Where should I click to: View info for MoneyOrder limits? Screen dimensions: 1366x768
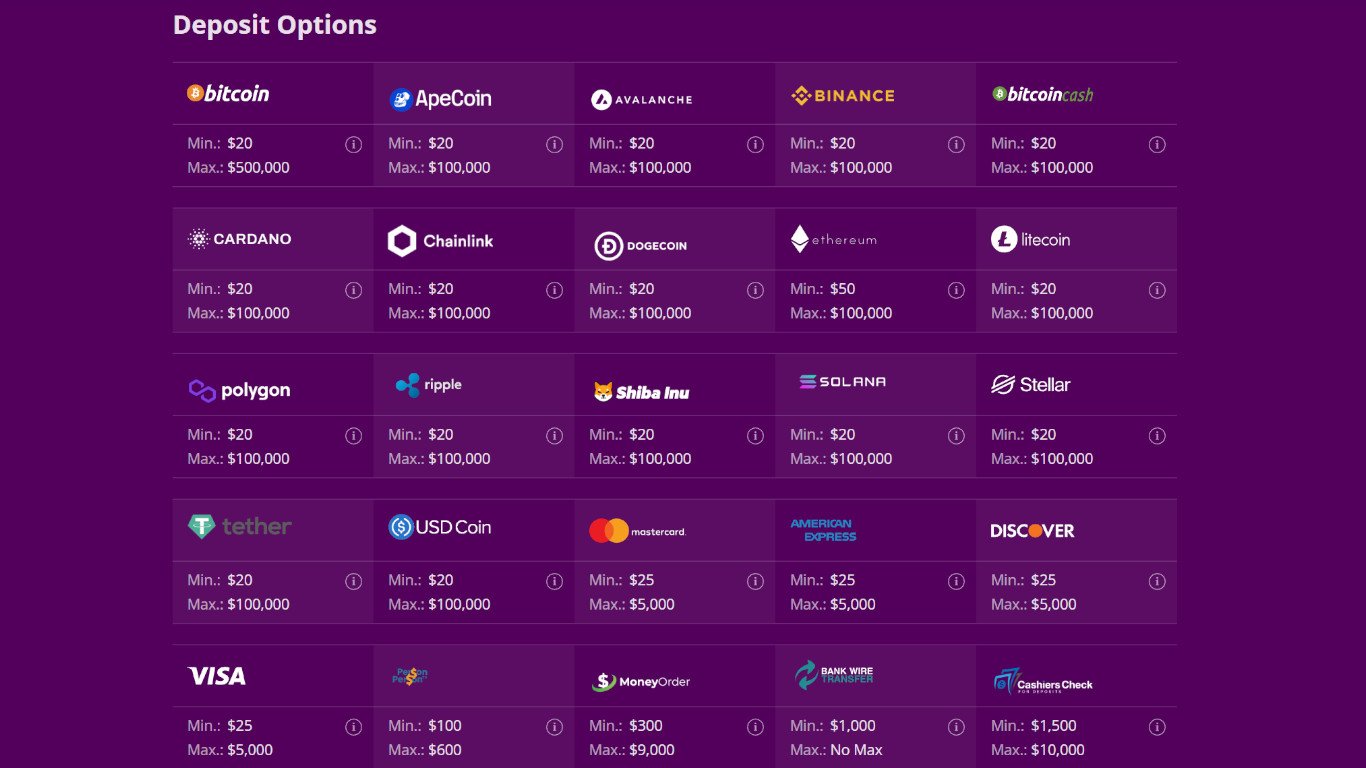tap(755, 727)
